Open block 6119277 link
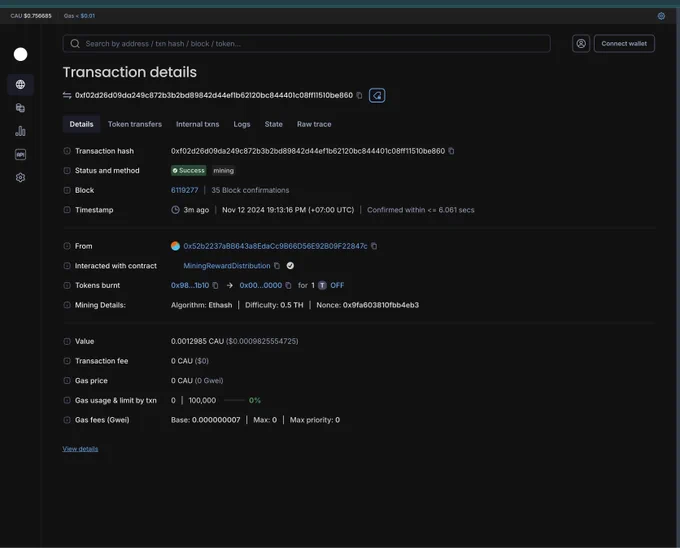This screenshot has height=548, width=680. click(x=184, y=190)
